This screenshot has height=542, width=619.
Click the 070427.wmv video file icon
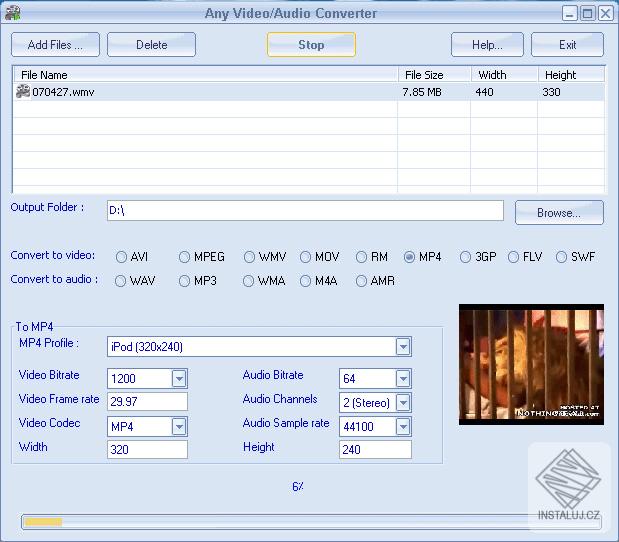[x=23, y=92]
